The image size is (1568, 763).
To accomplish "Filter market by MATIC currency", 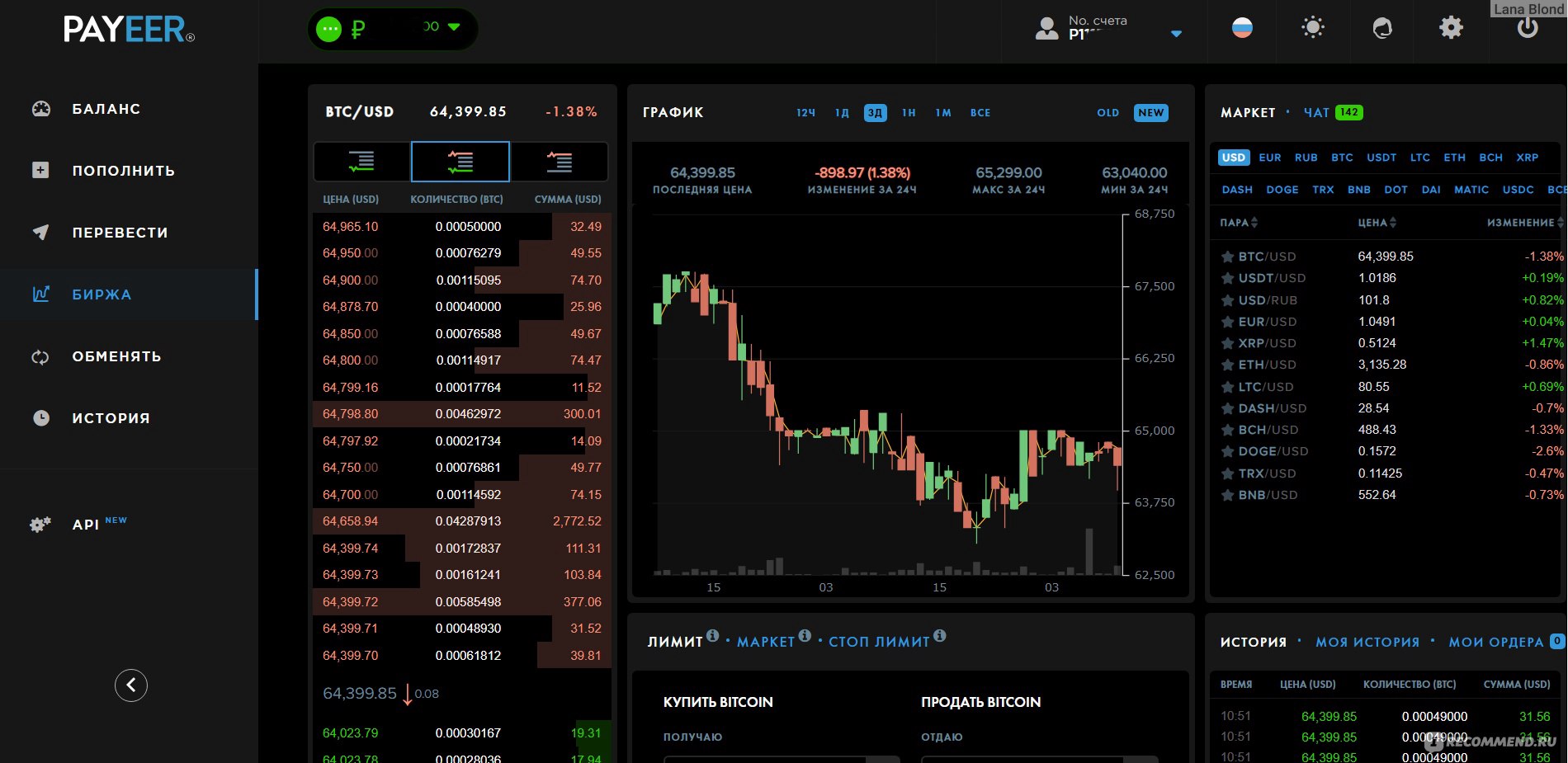I will (x=1471, y=190).
